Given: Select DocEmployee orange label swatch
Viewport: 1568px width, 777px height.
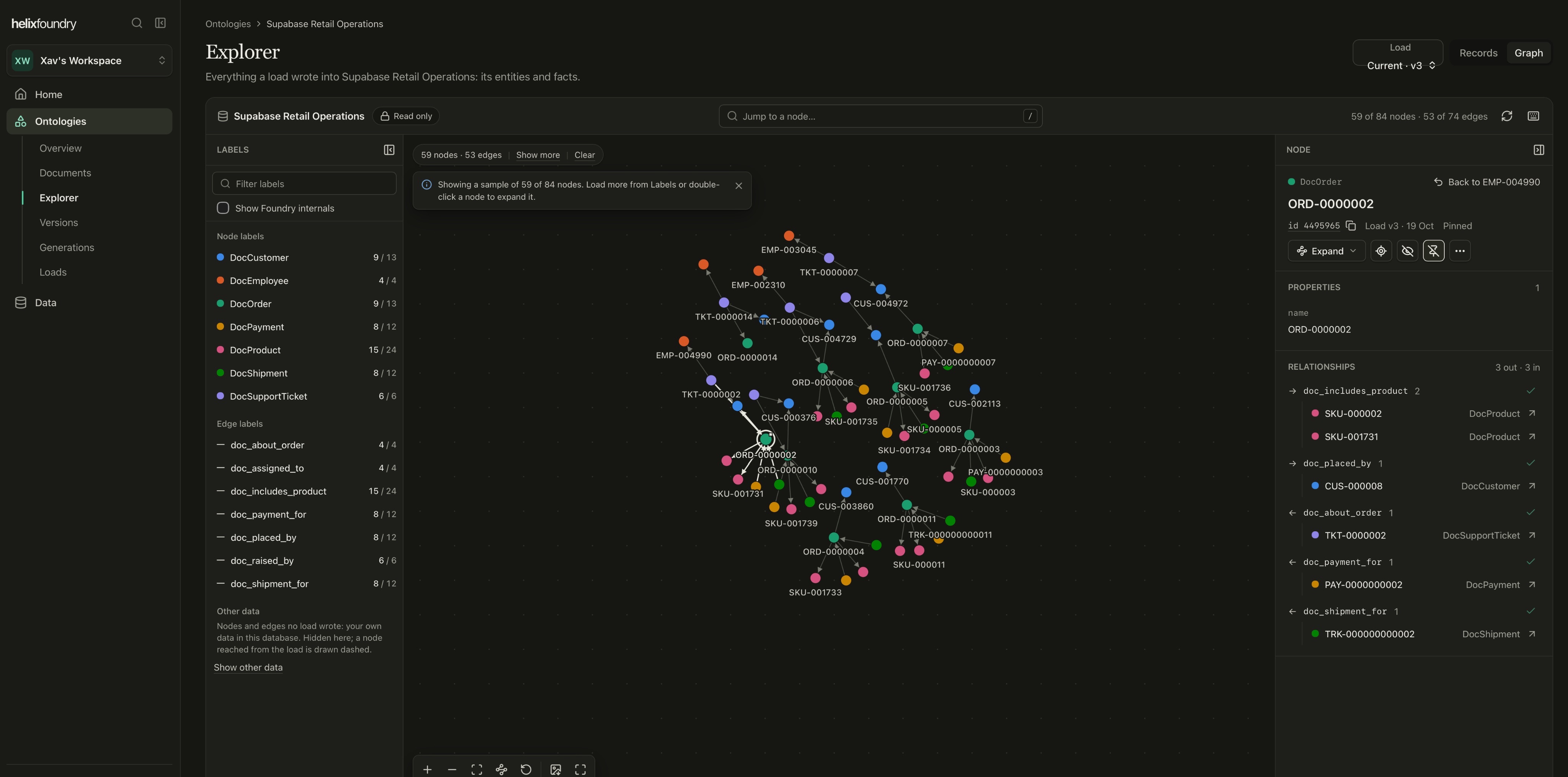Looking at the screenshot, I should [x=220, y=280].
